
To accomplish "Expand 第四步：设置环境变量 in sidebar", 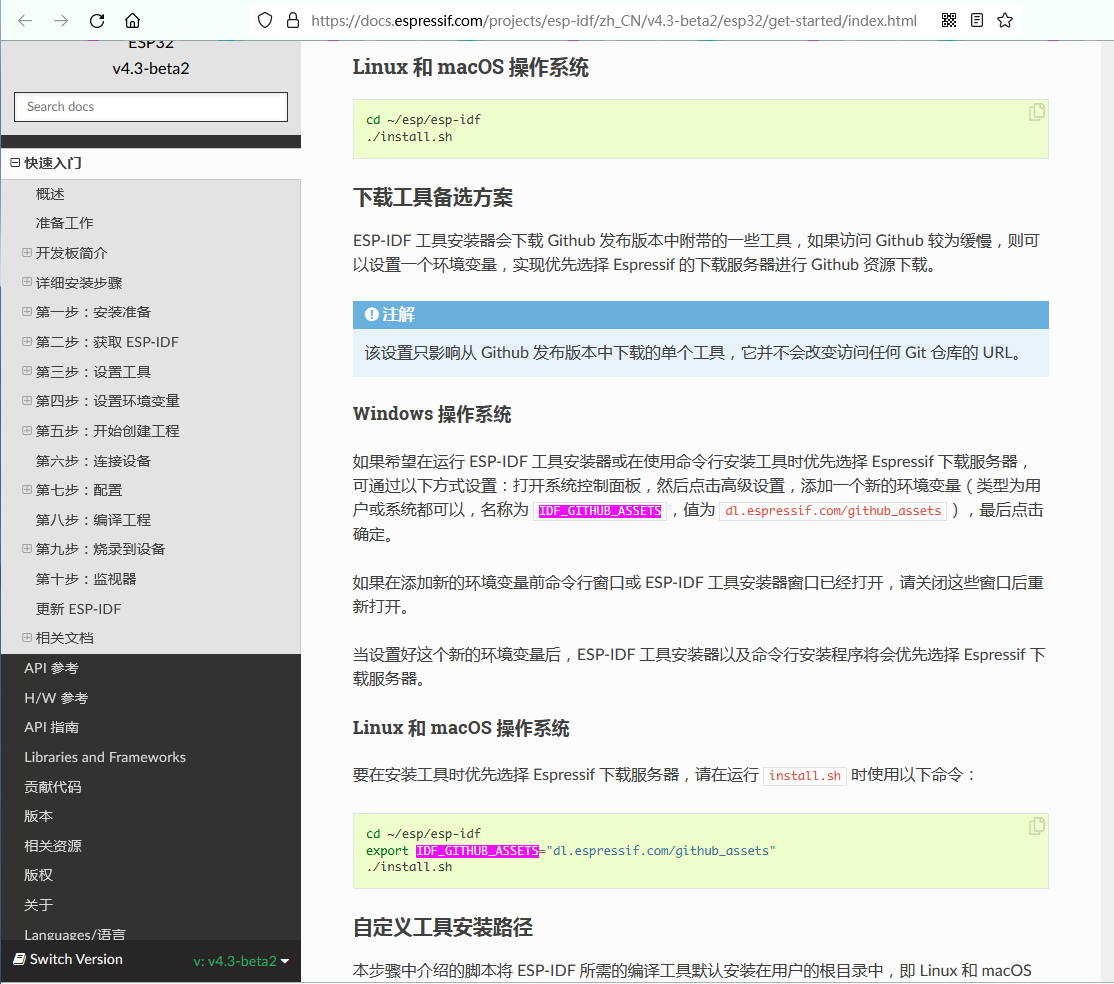I will pos(27,400).
